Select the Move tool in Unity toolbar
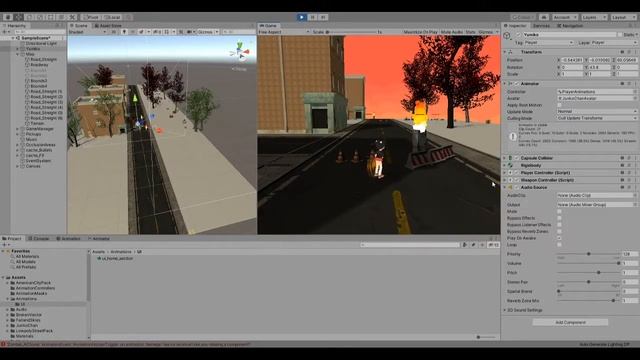This screenshot has width=640, height=360. click(x=18, y=17)
